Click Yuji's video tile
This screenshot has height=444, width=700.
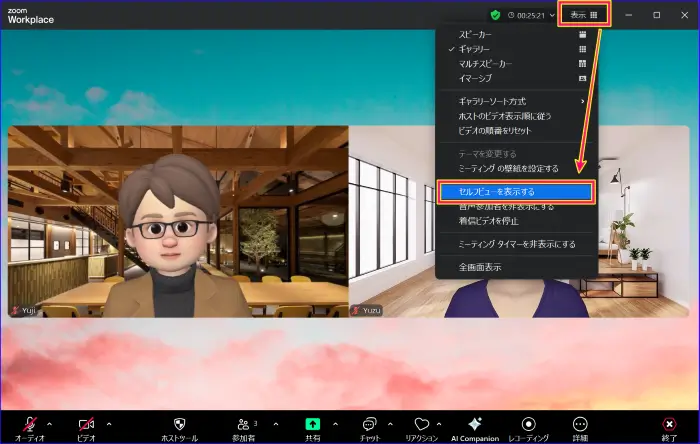click(x=178, y=221)
